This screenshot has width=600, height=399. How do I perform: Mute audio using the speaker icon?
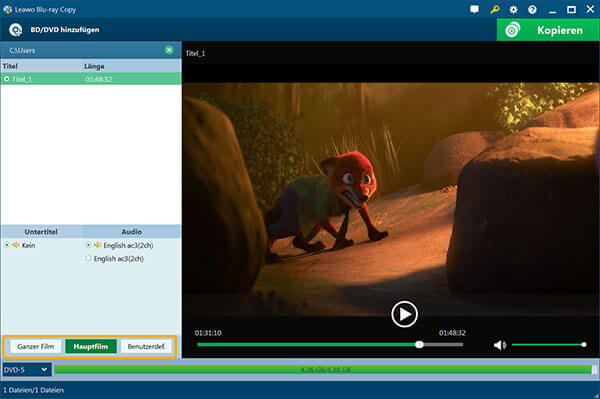click(499, 345)
